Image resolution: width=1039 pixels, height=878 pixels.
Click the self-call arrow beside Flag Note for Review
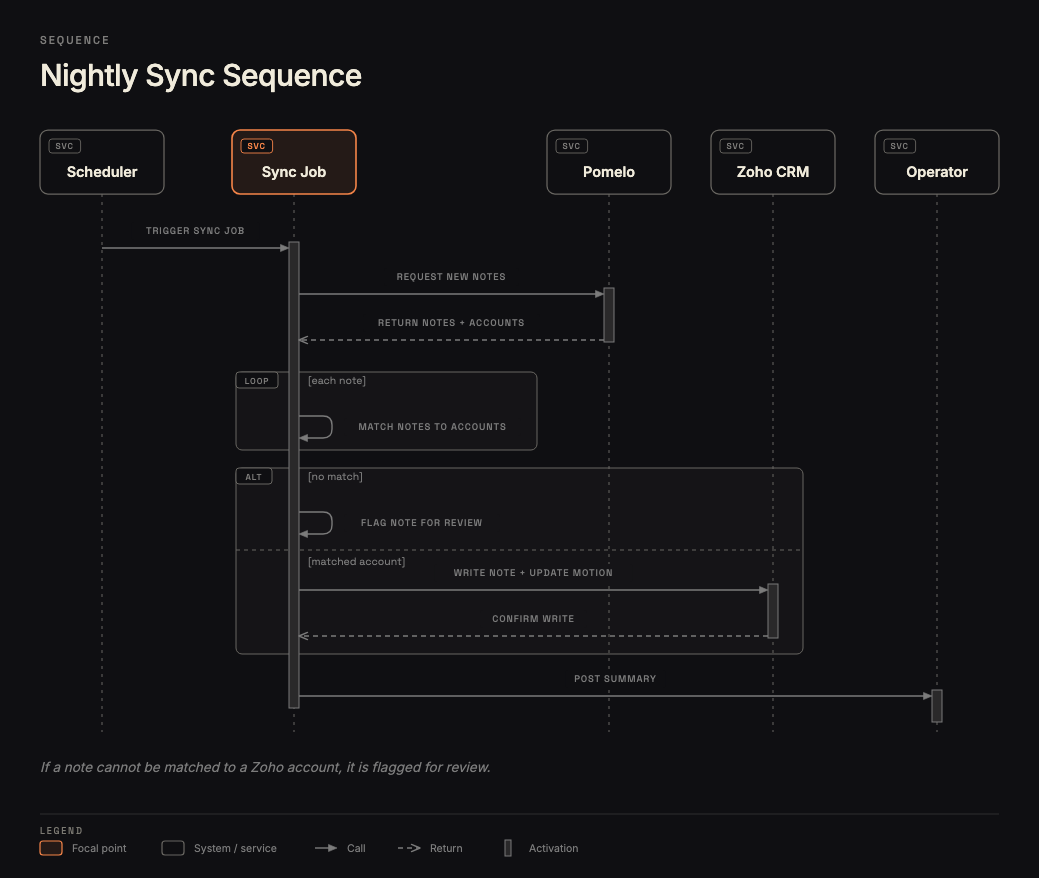point(315,523)
